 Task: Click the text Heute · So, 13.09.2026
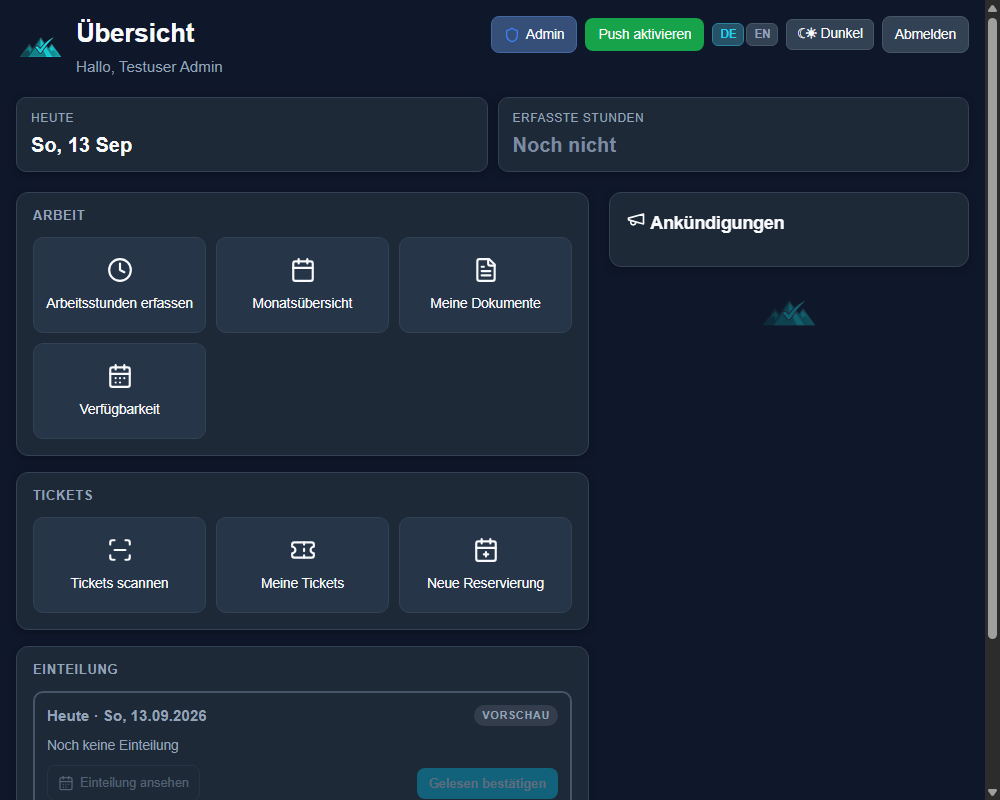point(127,716)
